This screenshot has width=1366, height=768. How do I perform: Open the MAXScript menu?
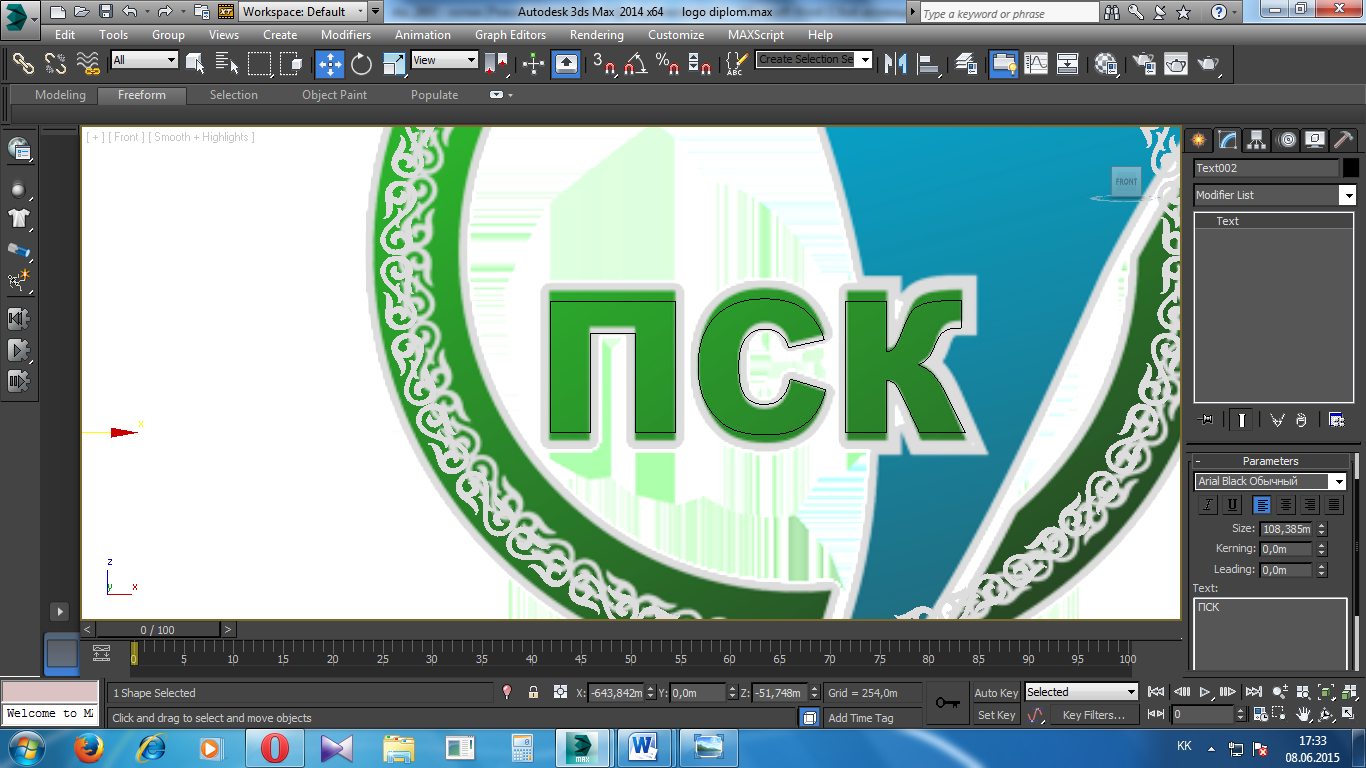(756, 35)
